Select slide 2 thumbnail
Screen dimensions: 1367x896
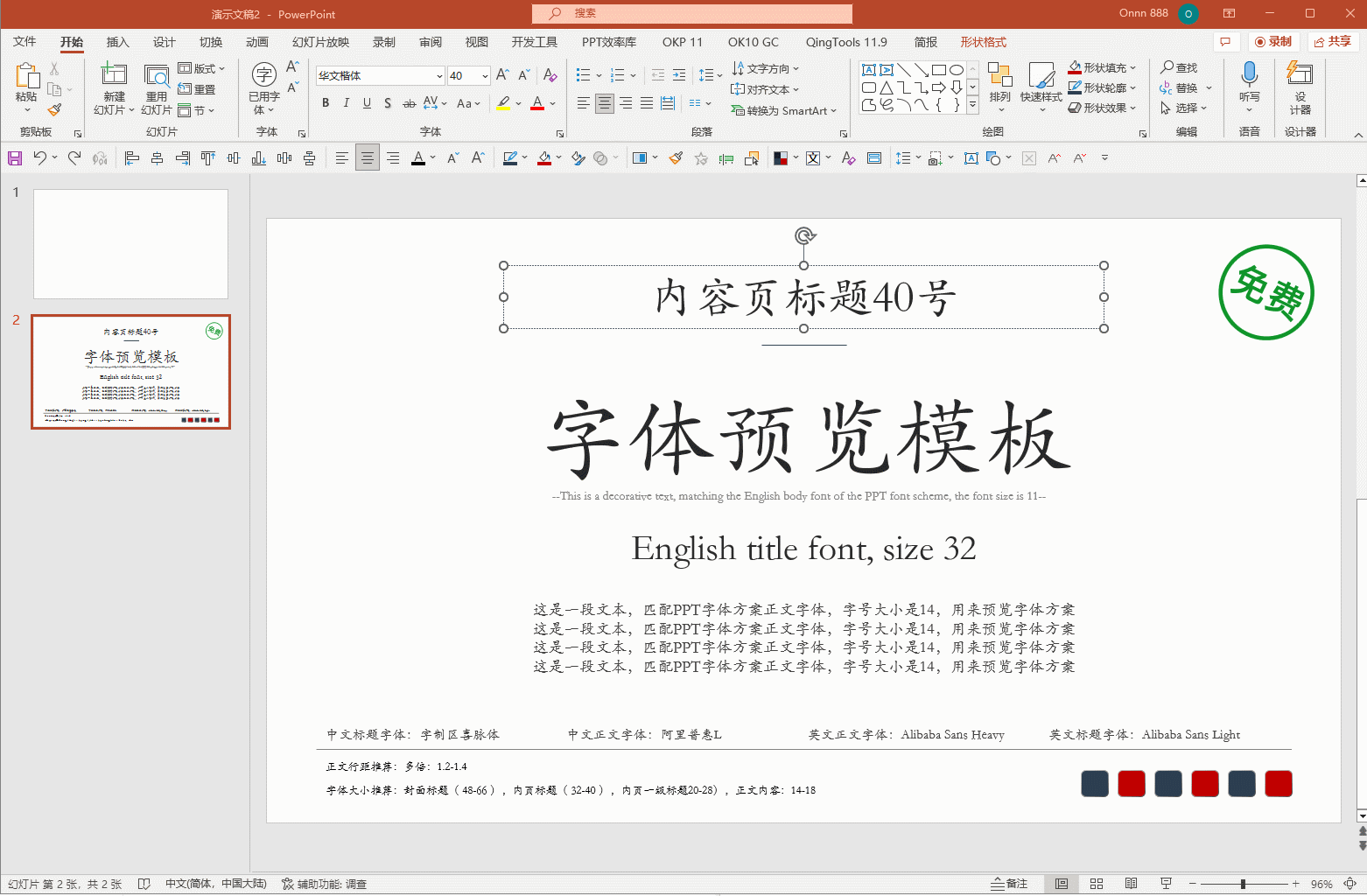pyautogui.click(x=130, y=372)
